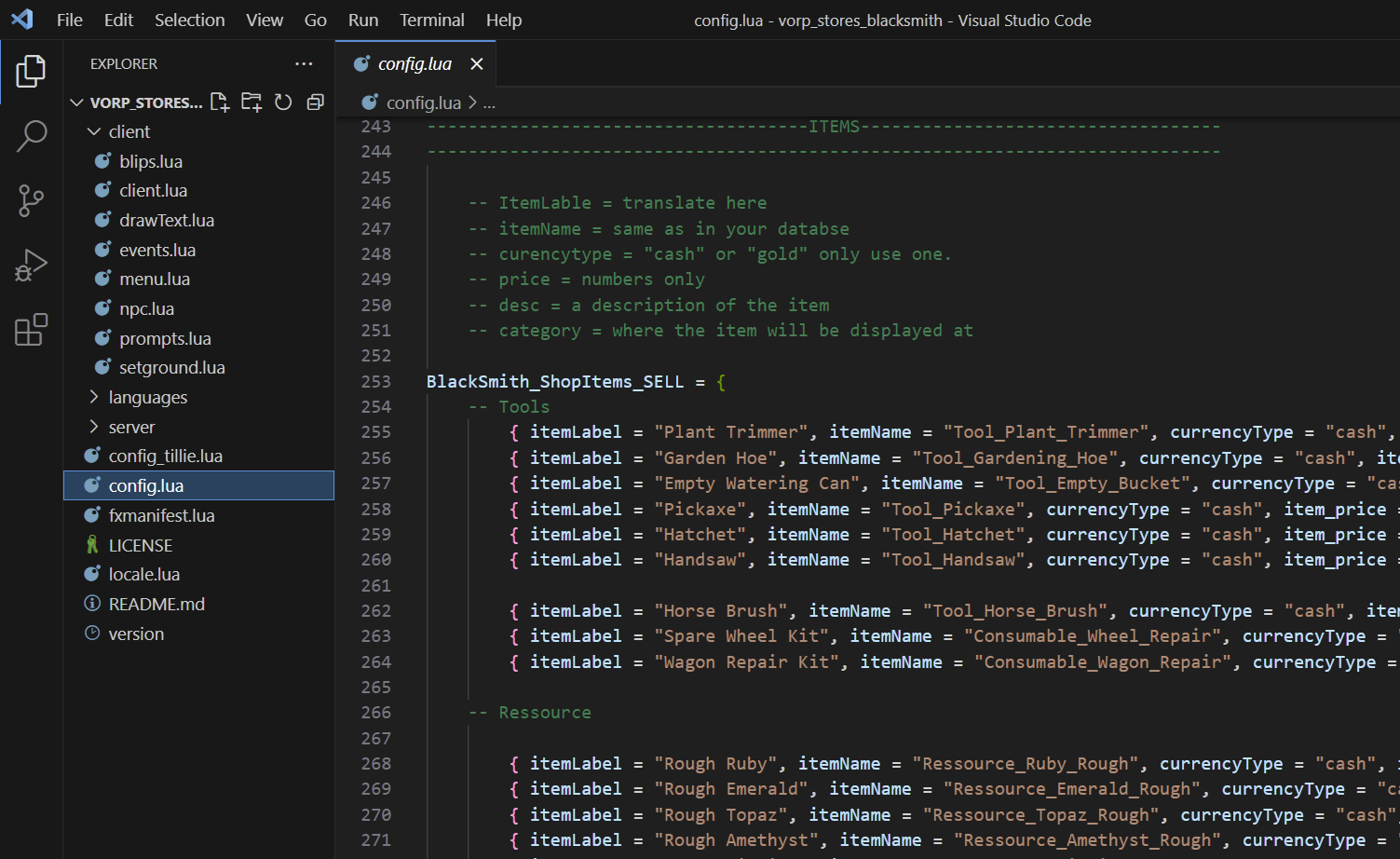Open client.lua file
Viewport: 1400px width, 859px height.
[153, 190]
